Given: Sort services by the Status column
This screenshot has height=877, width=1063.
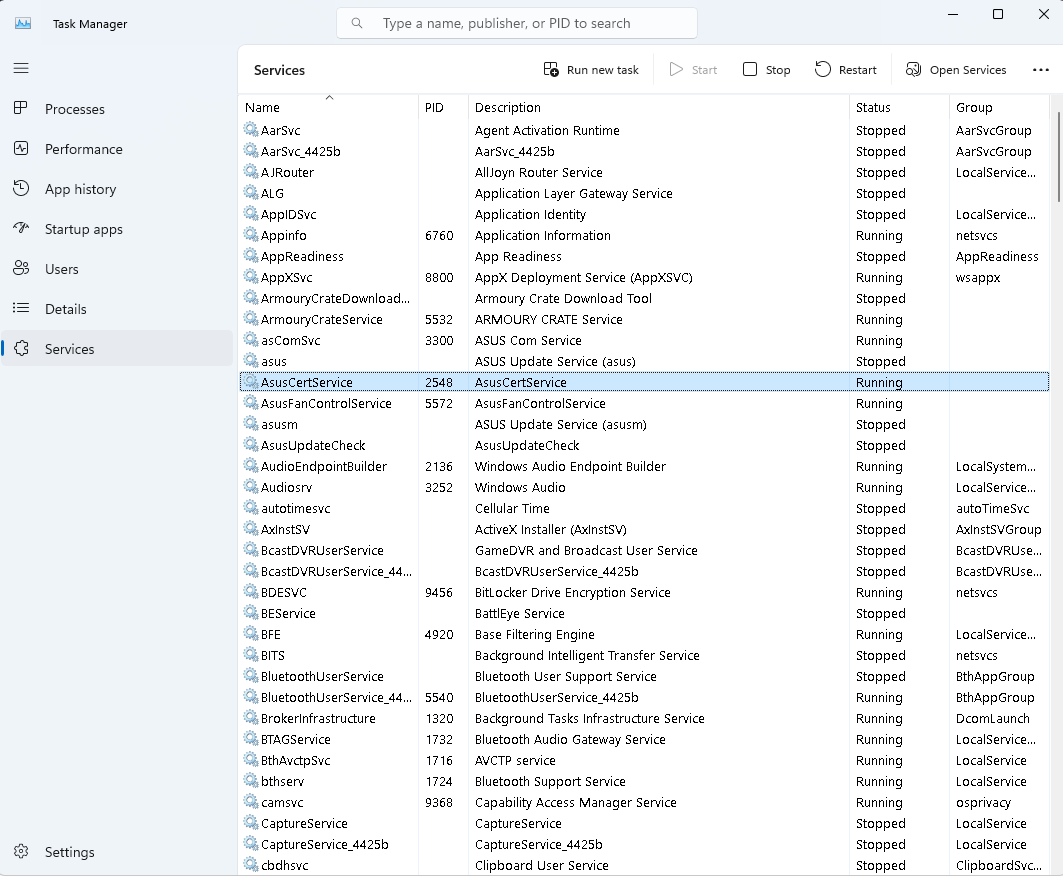Looking at the screenshot, I should click(873, 108).
